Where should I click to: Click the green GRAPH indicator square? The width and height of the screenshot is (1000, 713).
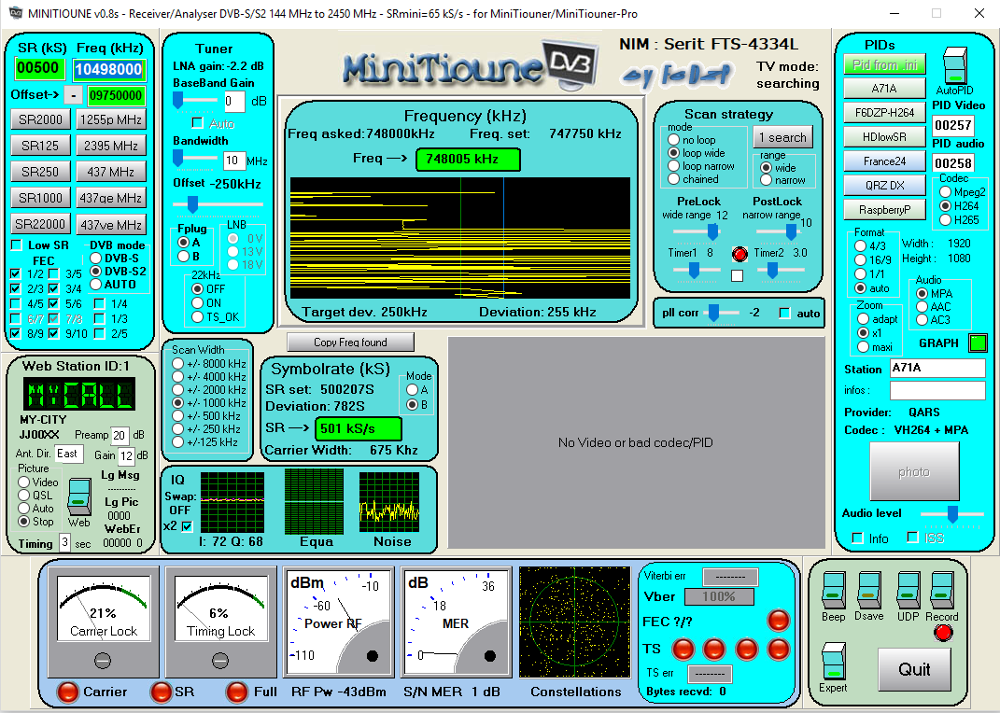point(978,343)
